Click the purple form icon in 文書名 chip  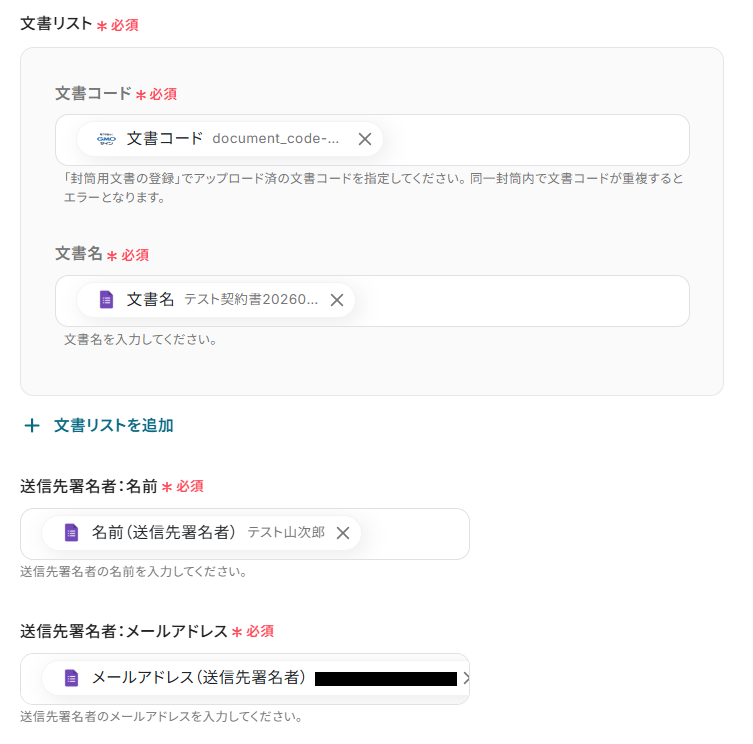(106, 300)
